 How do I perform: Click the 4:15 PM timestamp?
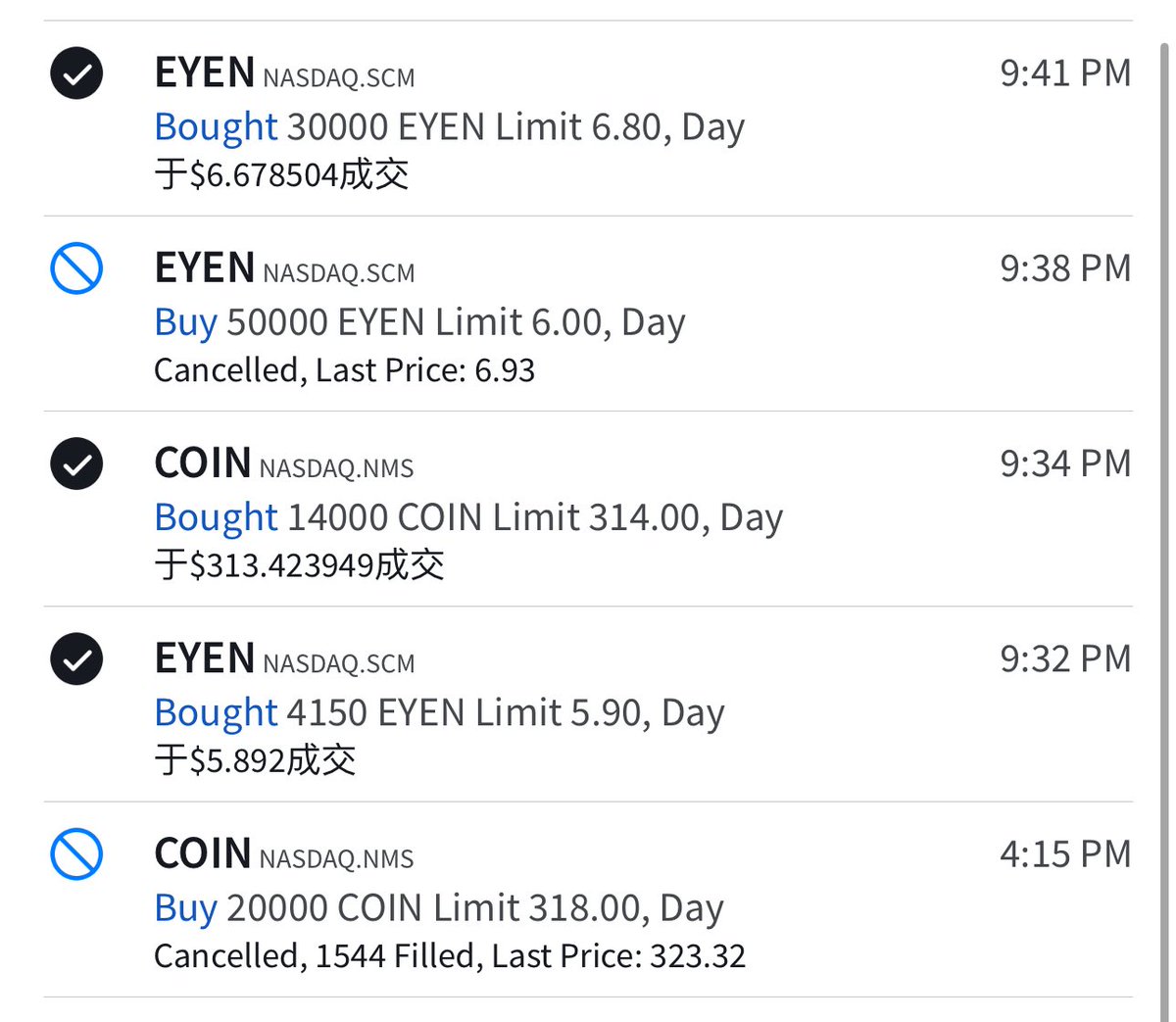1064,854
